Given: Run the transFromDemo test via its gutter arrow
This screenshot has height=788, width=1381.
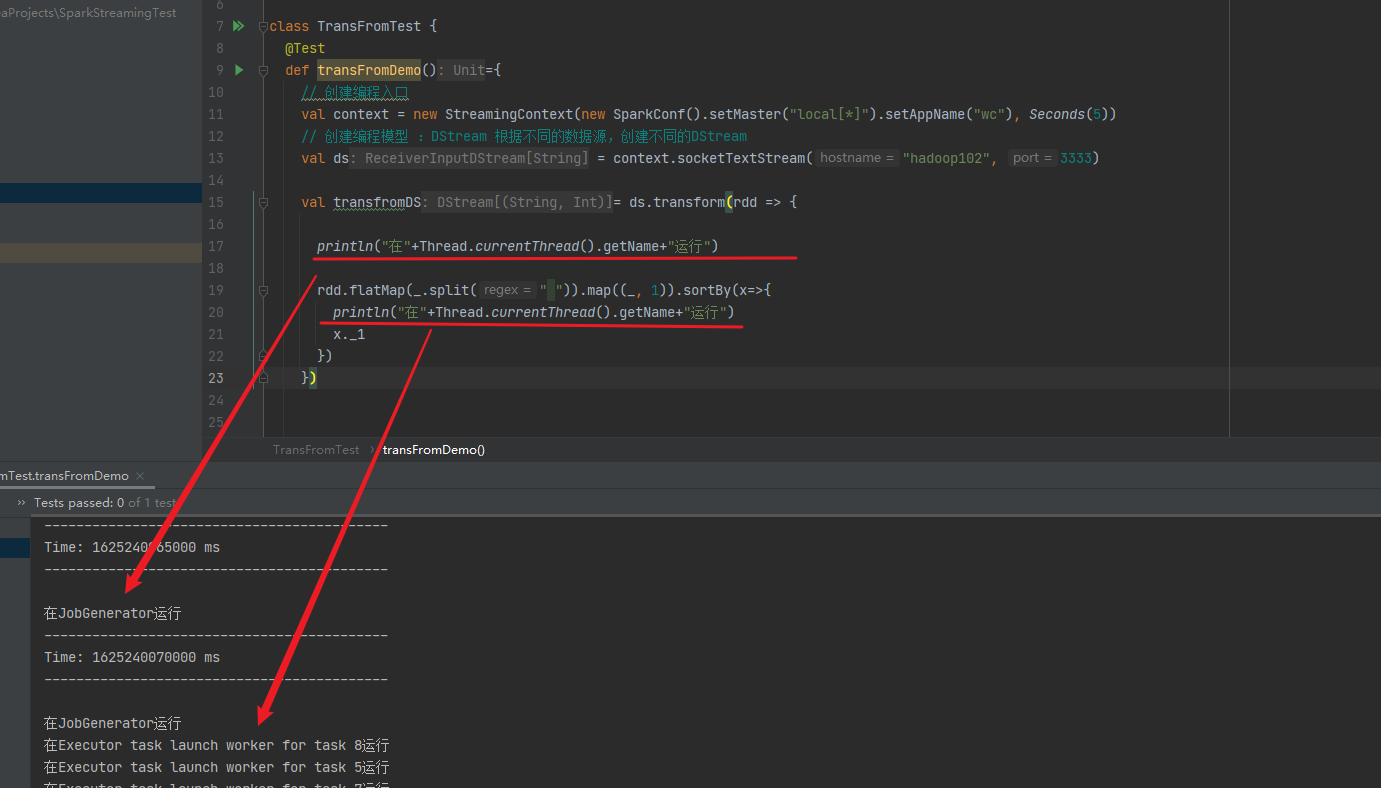Looking at the screenshot, I should [238, 70].
